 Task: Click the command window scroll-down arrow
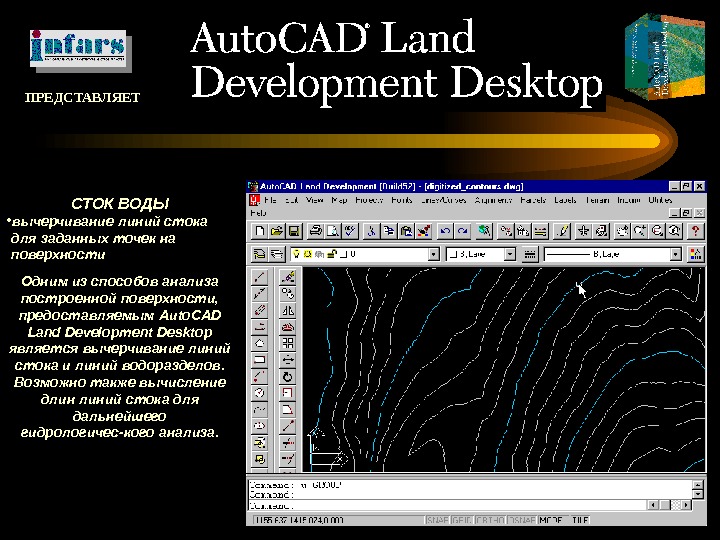click(x=698, y=494)
